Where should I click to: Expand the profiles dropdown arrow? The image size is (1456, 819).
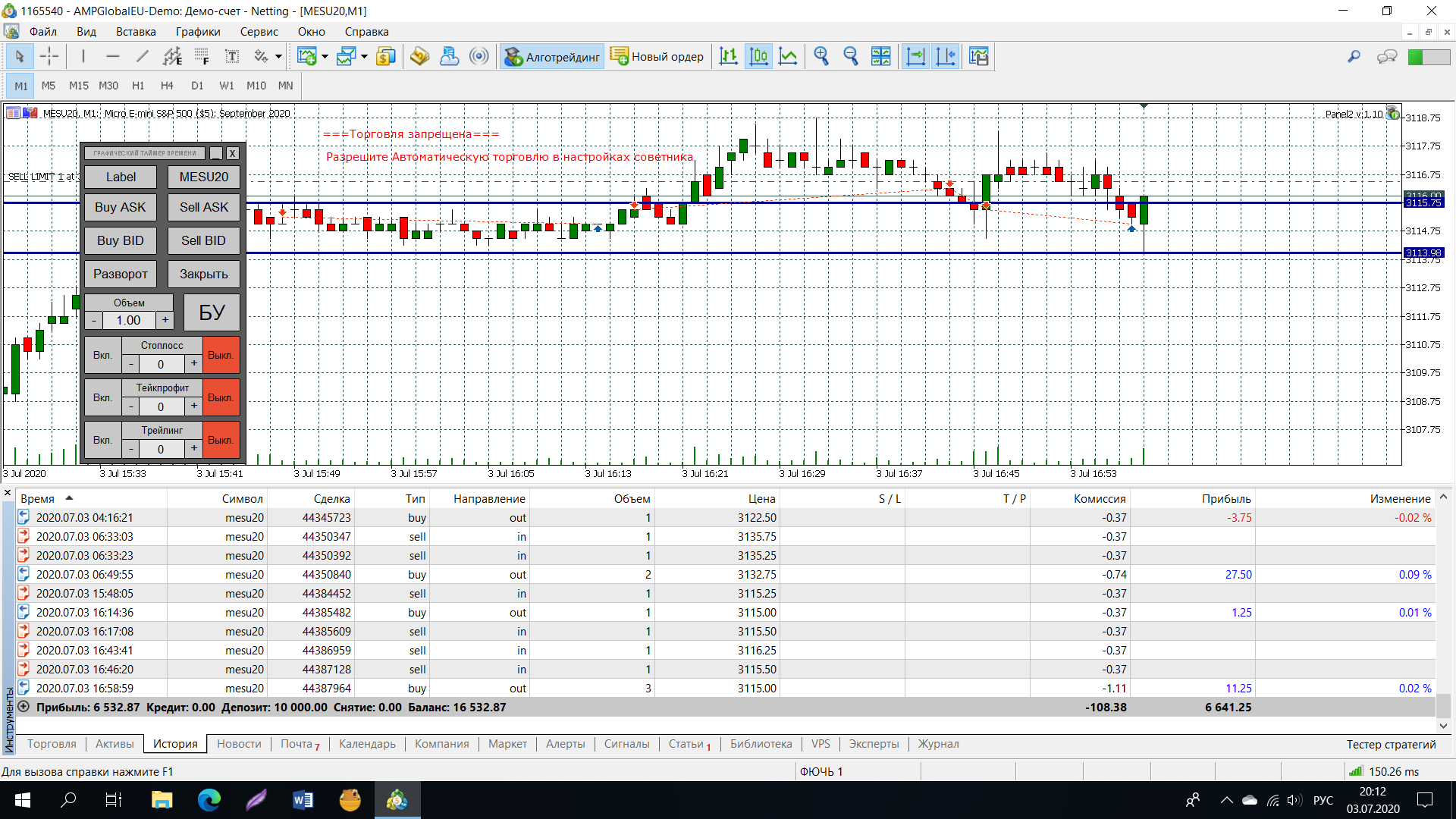coord(364,57)
